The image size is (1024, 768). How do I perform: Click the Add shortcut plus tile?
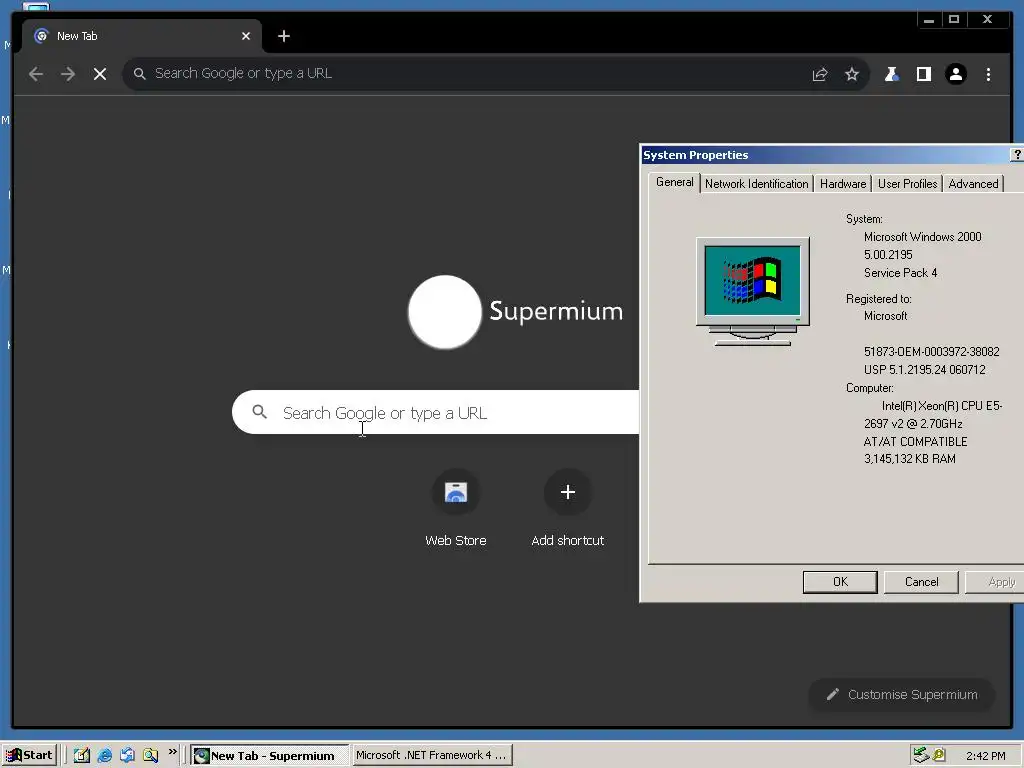coord(568,492)
